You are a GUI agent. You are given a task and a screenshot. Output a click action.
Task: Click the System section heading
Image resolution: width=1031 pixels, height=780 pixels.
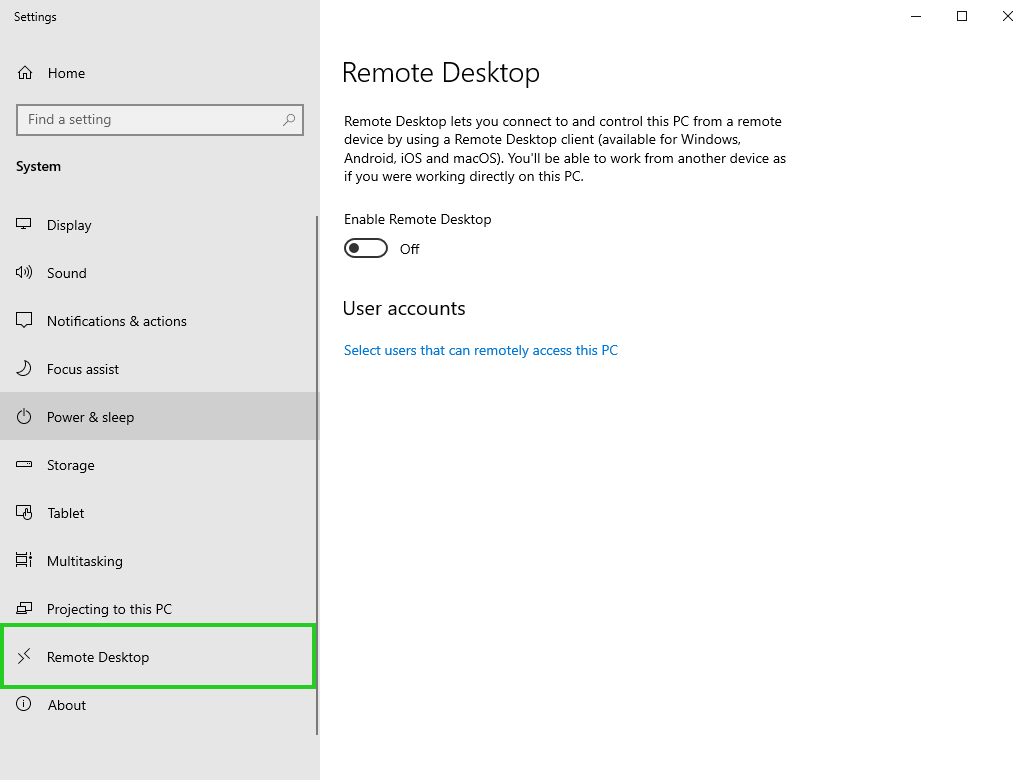pos(38,166)
